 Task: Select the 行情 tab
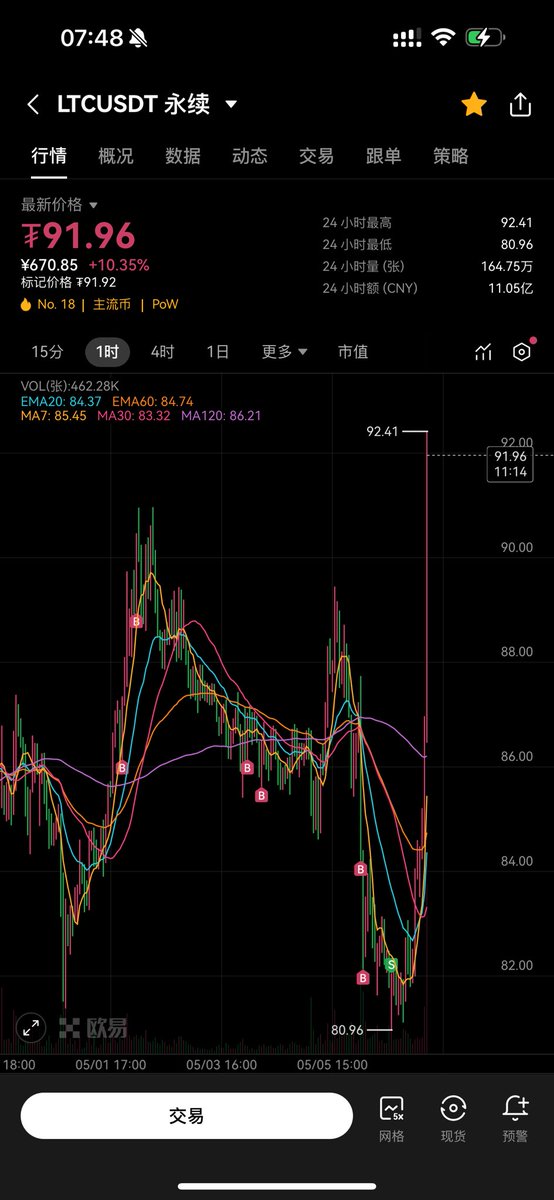pos(48,156)
